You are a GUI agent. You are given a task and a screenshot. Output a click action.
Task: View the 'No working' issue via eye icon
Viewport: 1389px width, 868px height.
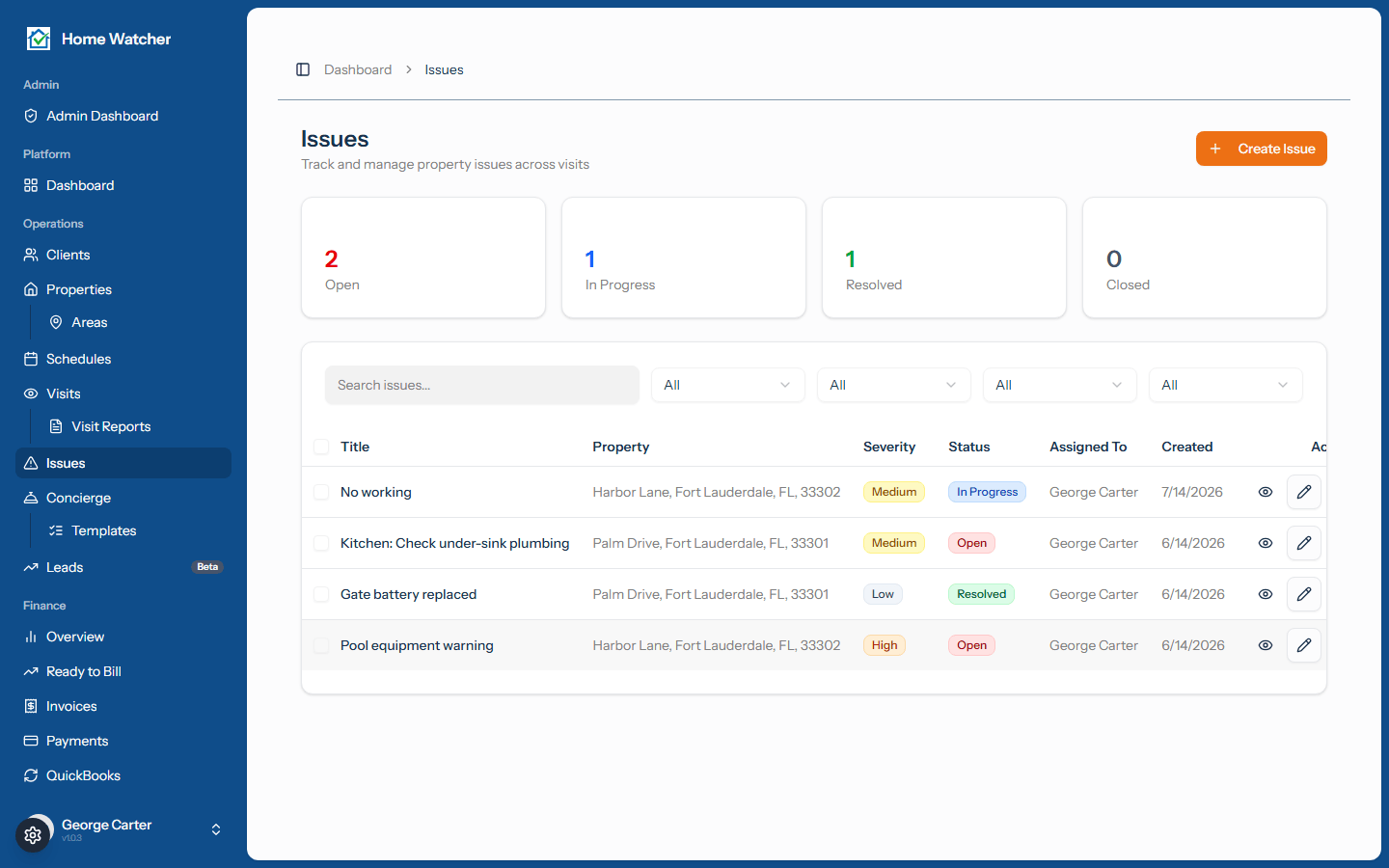click(x=1266, y=492)
